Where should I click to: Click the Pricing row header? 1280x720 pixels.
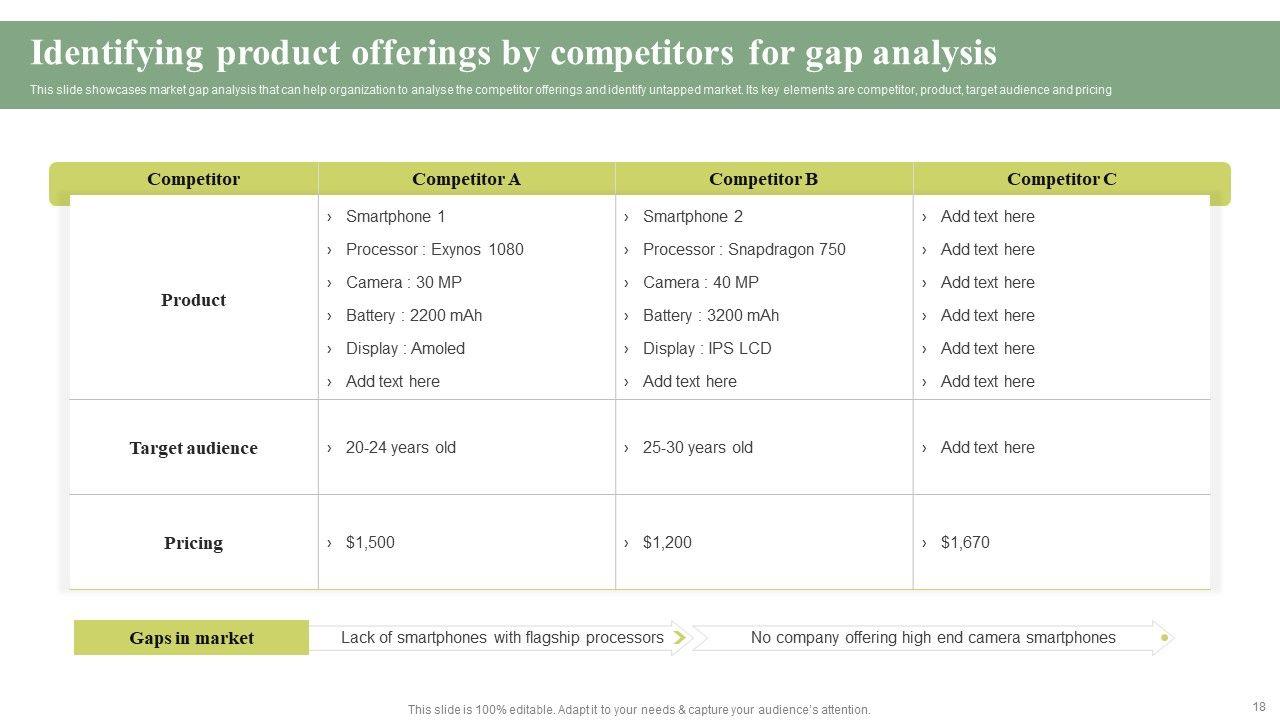[x=193, y=543]
